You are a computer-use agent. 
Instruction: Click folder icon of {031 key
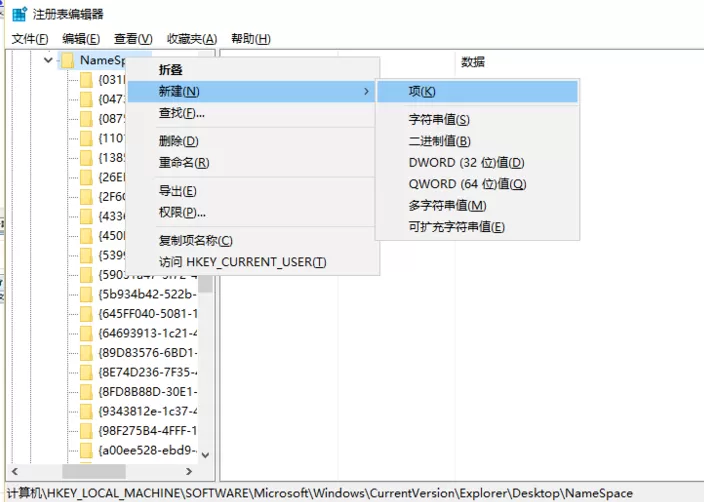click(x=86, y=80)
